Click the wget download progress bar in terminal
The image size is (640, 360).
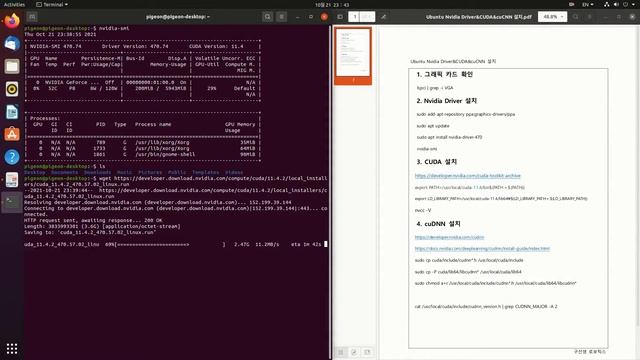pos(171,244)
